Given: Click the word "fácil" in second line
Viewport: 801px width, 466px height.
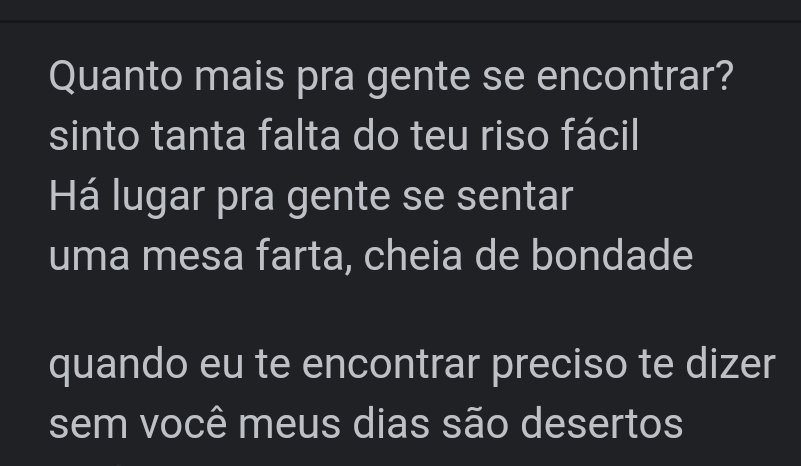Looking at the screenshot, I should click(600, 135).
